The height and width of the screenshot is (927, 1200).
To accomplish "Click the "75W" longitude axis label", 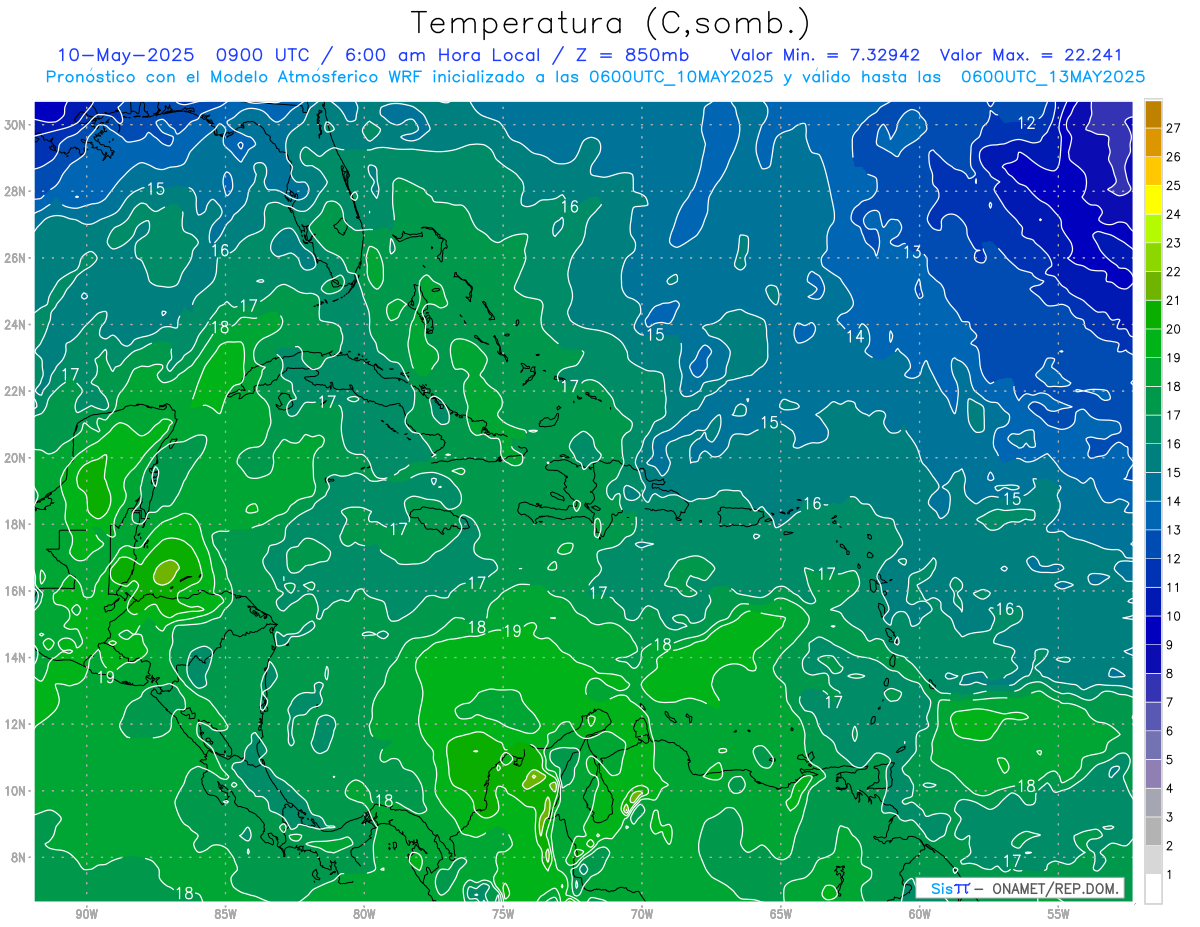I will (x=503, y=914).
